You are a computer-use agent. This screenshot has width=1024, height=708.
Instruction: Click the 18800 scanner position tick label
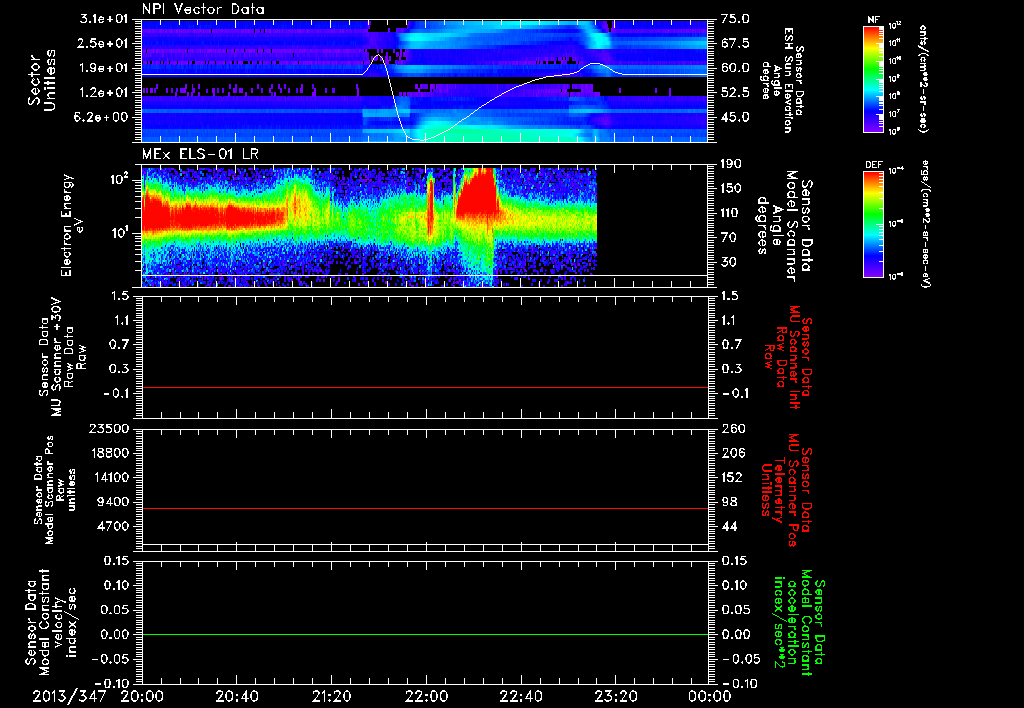[x=109, y=453]
